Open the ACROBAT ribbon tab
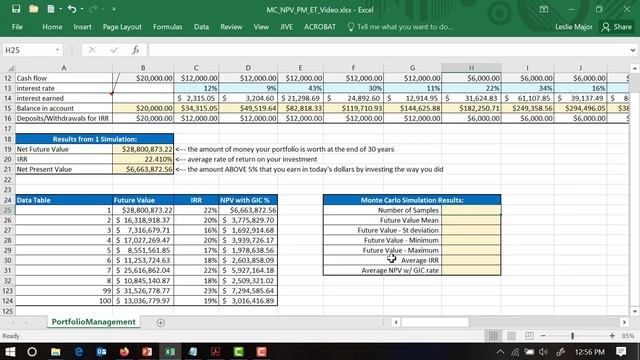The height and width of the screenshot is (360, 640). [x=320, y=27]
